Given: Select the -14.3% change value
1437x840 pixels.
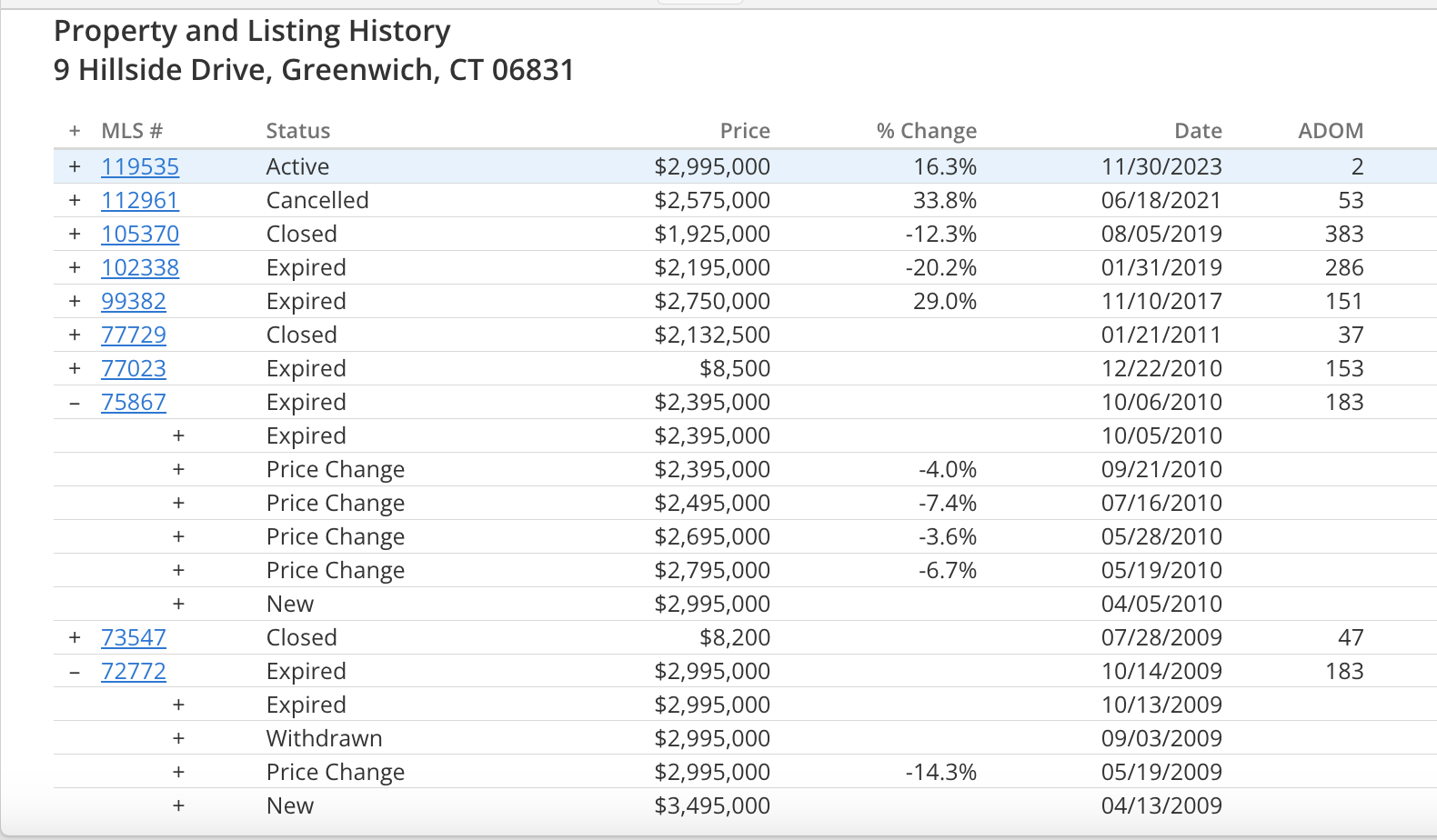Looking at the screenshot, I should 941,772.
